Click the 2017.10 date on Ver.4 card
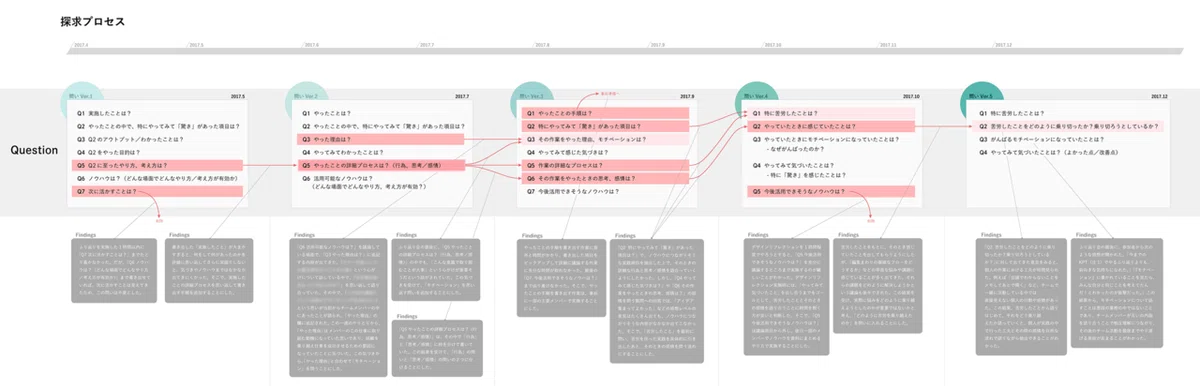This screenshot has width=1200, height=386. coord(910,96)
